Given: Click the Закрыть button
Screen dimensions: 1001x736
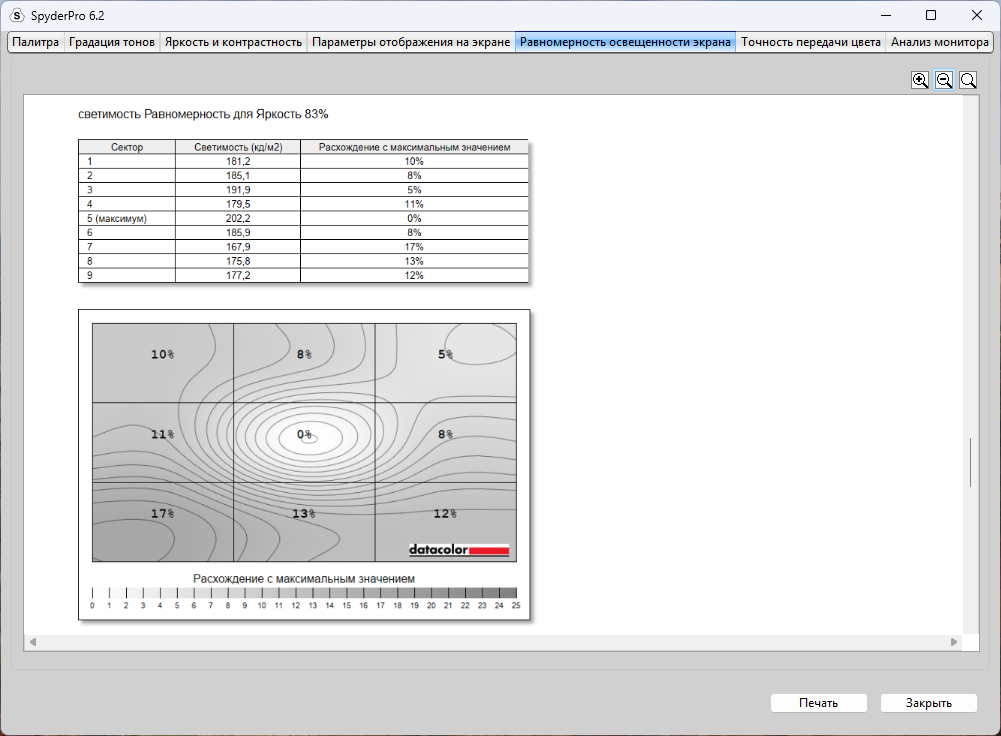Looking at the screenshot, I should (929, 703).
